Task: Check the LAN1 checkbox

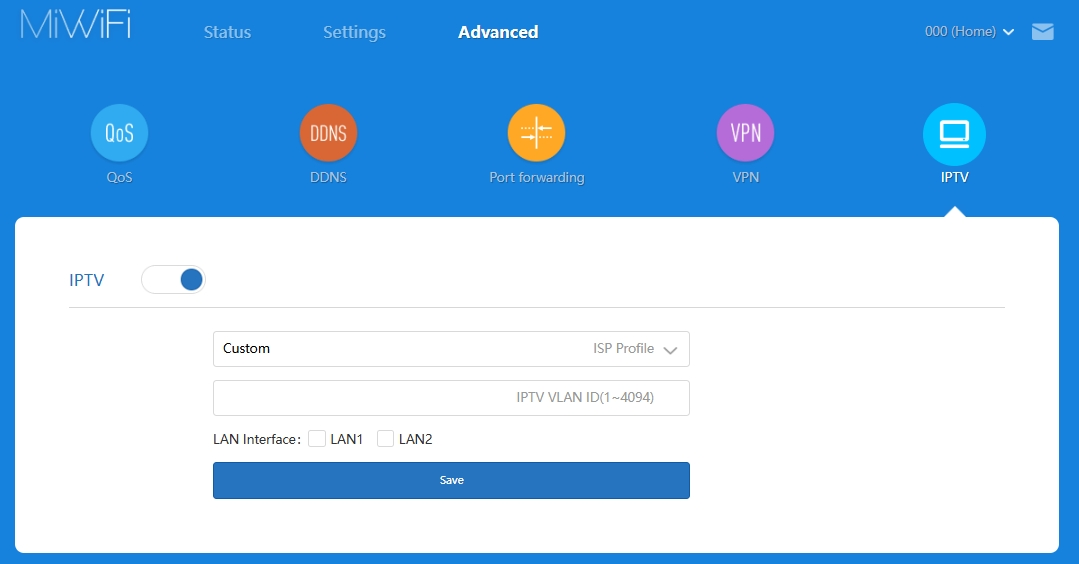Action: (x=317, y=439)
